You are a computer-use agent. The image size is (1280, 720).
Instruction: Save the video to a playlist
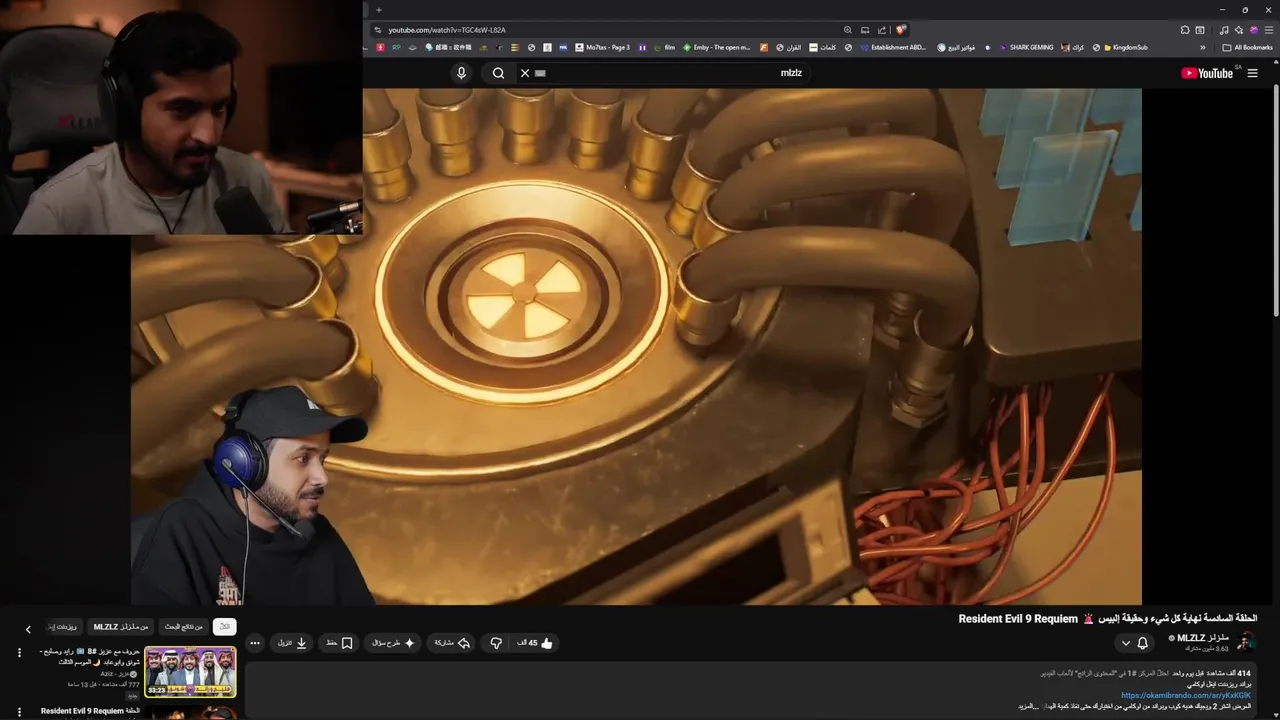point(339,643)
